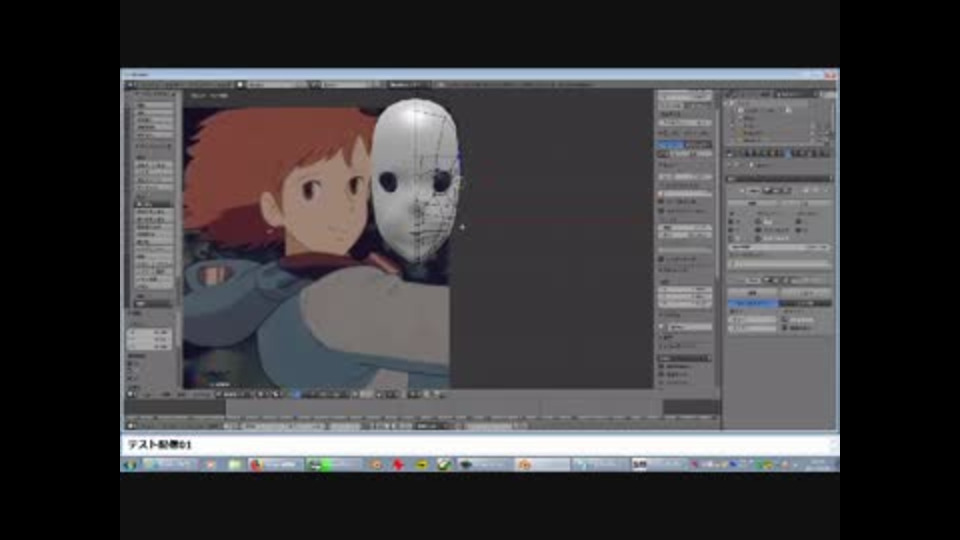Toggle Mirror modifier X axis checkbox
The image size is (960, 540).
731,222
